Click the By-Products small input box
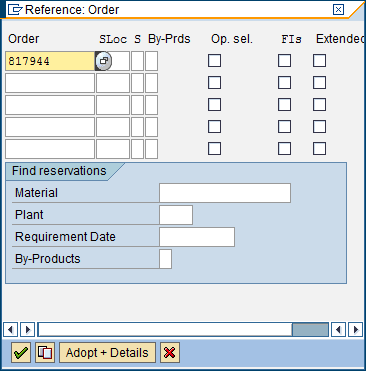Viewport: 366px width, 371px height. point(165,259)
